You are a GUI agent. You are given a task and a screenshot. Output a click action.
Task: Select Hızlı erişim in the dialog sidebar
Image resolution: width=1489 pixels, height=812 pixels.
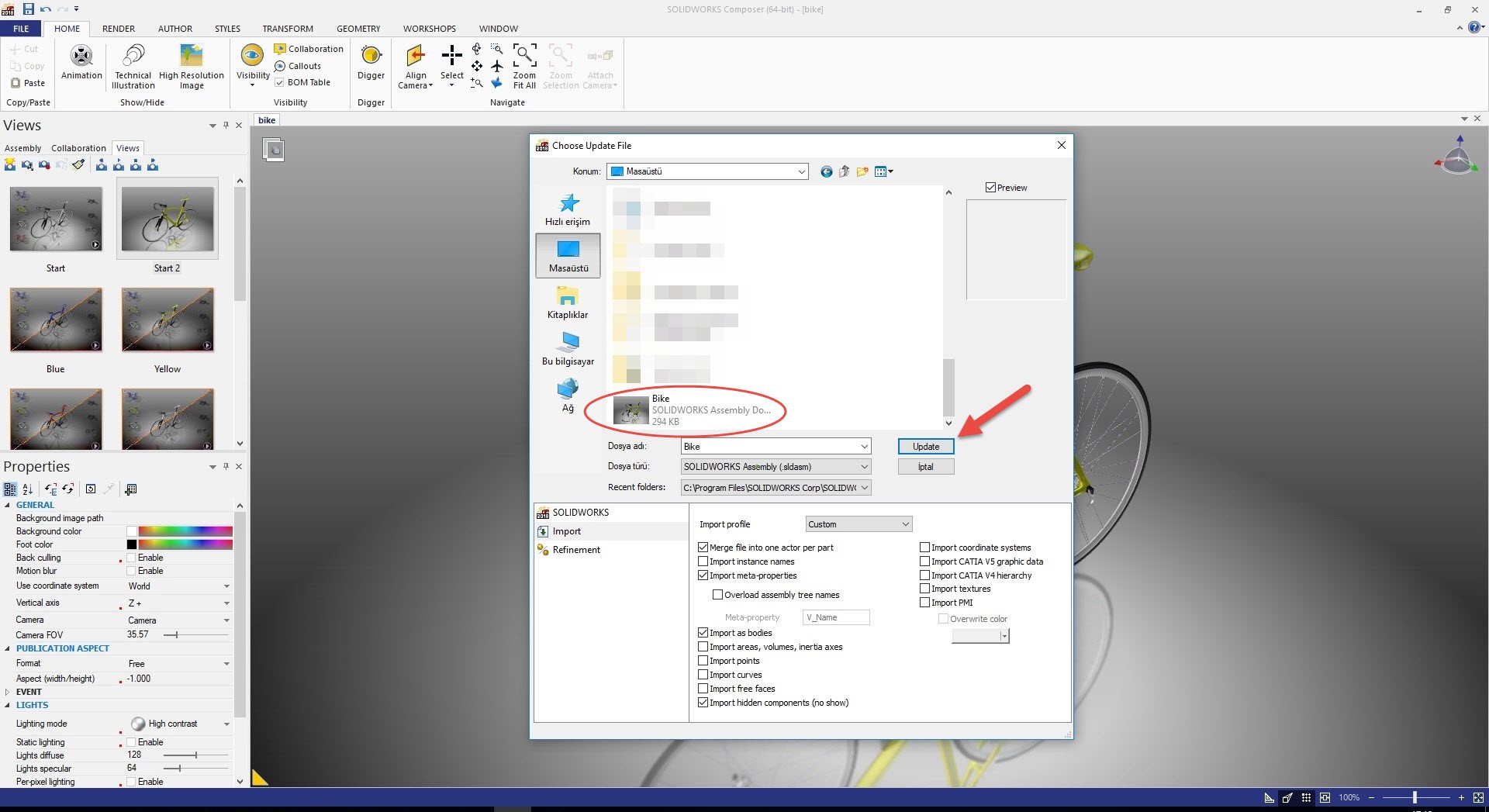[x=568, y=209]
